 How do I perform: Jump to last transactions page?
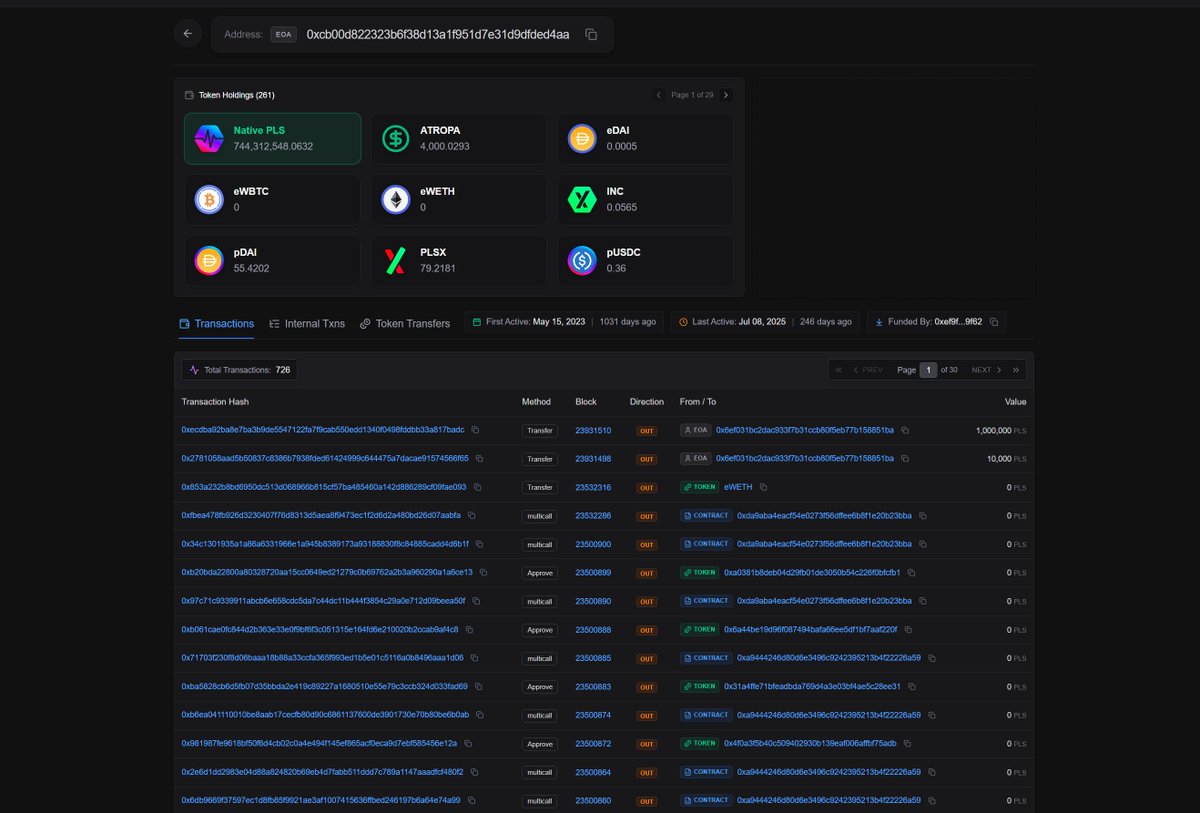coord(1015,369)
